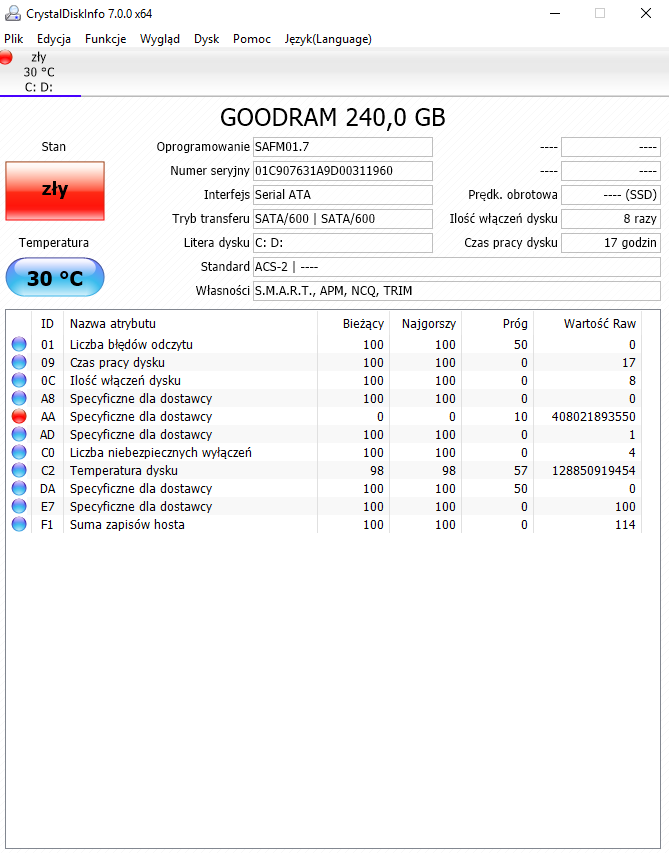The width and height of the screenshot is (669, 853).
Task: Click the power-on hours field '17 godzin'
Action: (x=611, y=243)
